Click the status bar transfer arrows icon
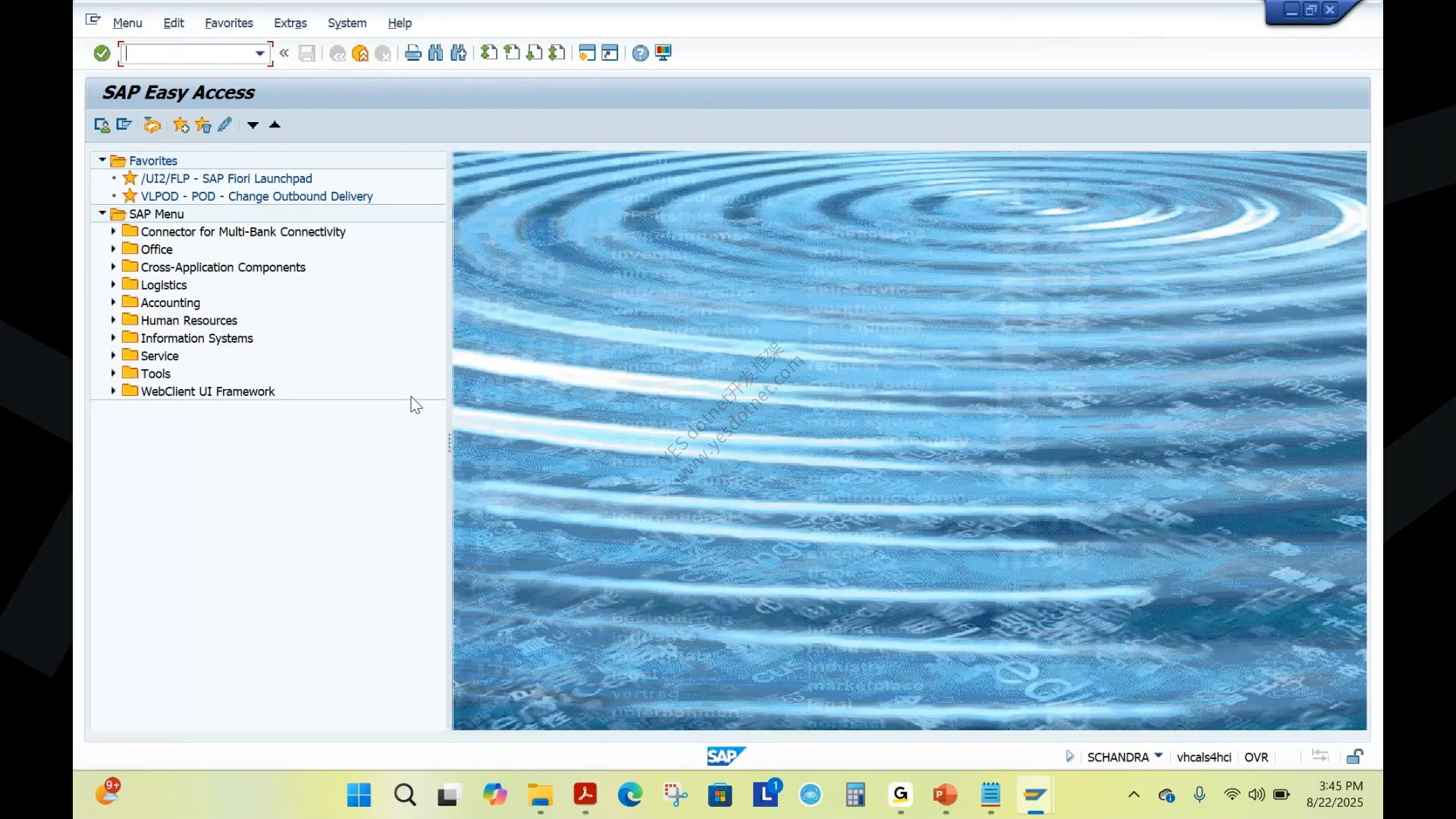Image resolution: width=1456 pixels, height=819 pixels. pyautogui.click(x=1320, y=755)
